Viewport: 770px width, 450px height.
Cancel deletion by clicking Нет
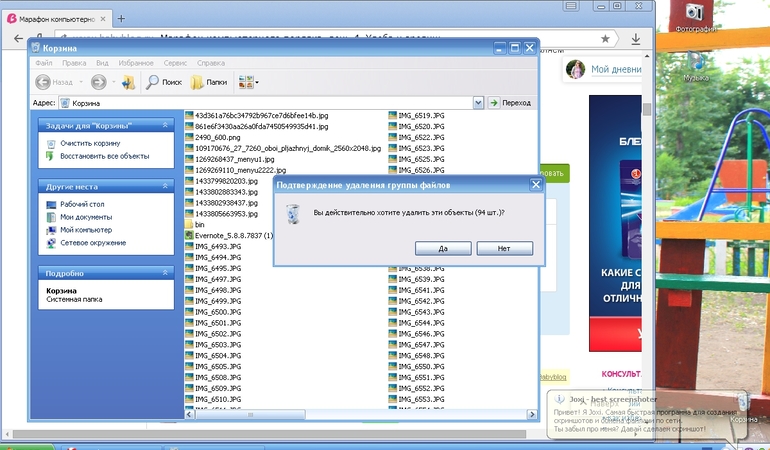click(504, 248)
